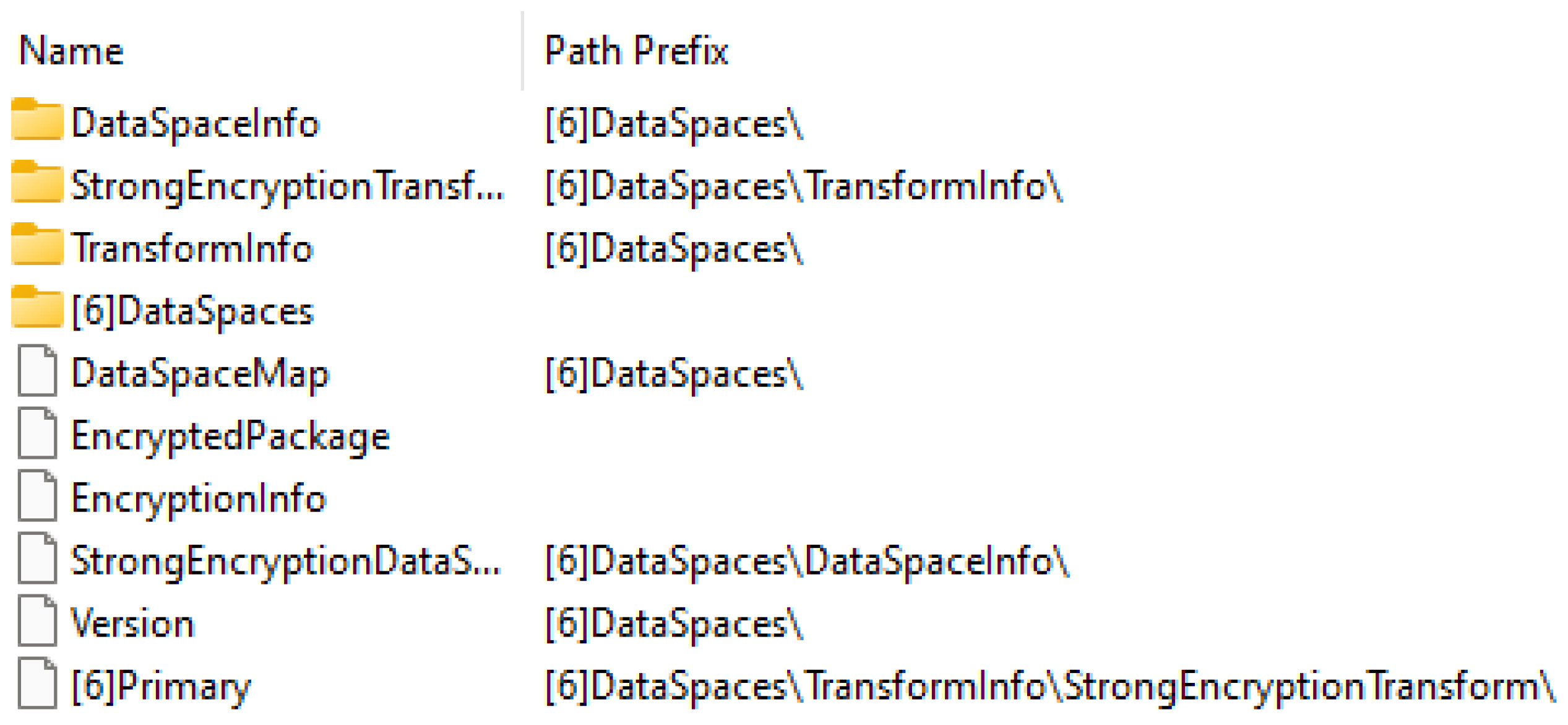Select the EncryptionInfo file name
Image resolution: width=1568 pixels, height=725 pixels.
coord(198,499)
